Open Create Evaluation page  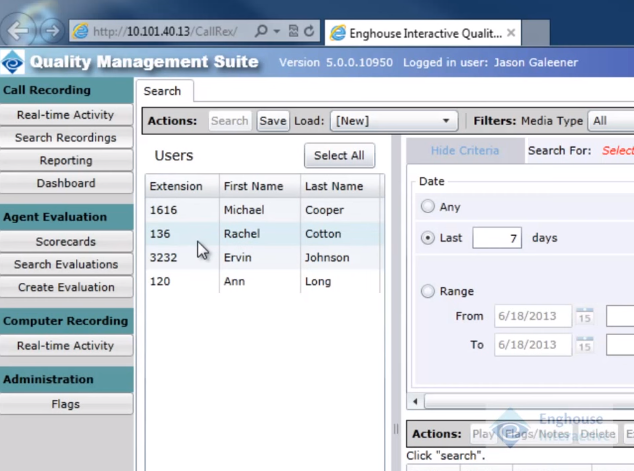[x=66, y=287]
